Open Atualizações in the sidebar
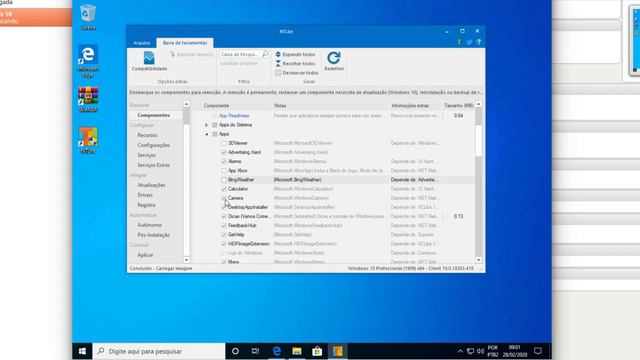This screenshot has width=640, height=360. (x=151, y=185)
